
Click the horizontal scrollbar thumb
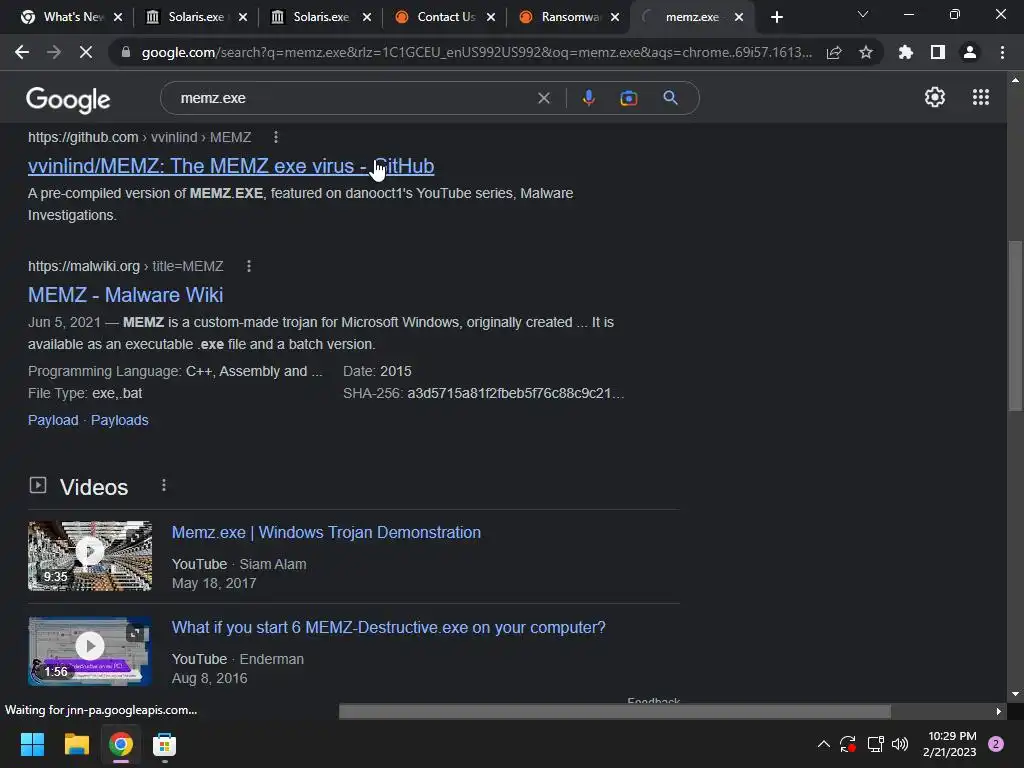[x=615, y=711]
